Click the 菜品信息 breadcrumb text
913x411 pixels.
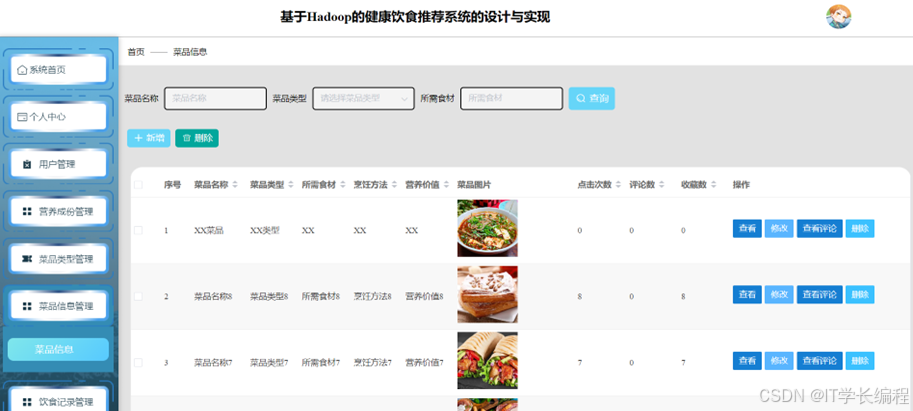(190, 52)
